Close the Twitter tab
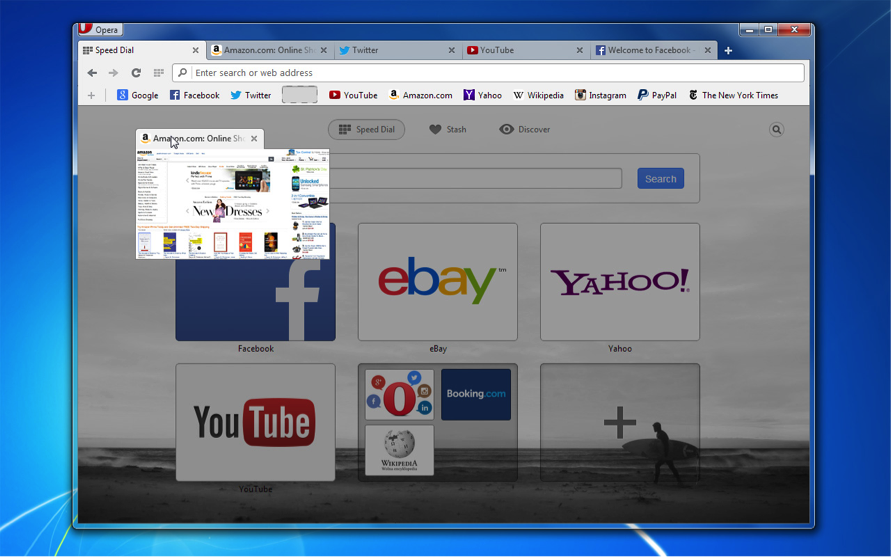891x557 pixels. click(x=452, y=50)
